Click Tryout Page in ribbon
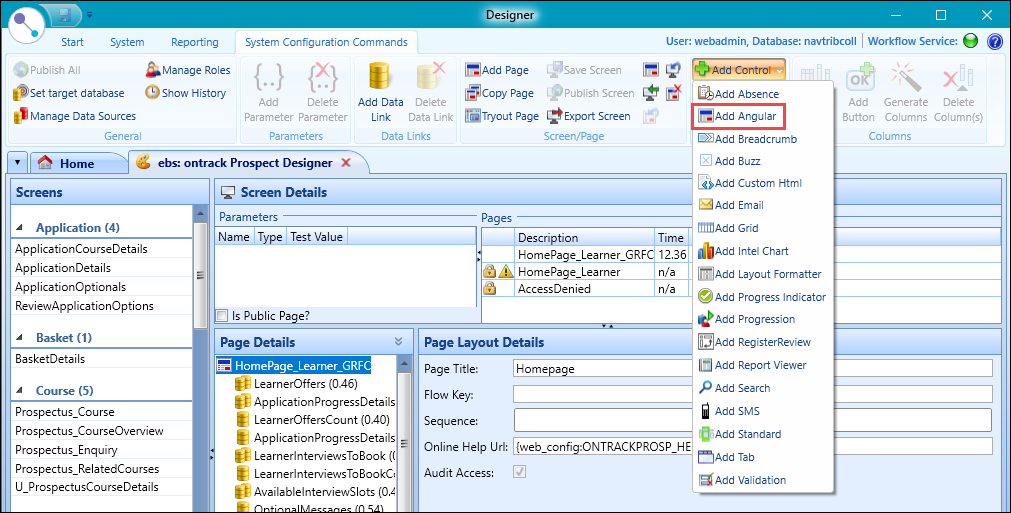1011x513 pixels. (x=502, y=116)
